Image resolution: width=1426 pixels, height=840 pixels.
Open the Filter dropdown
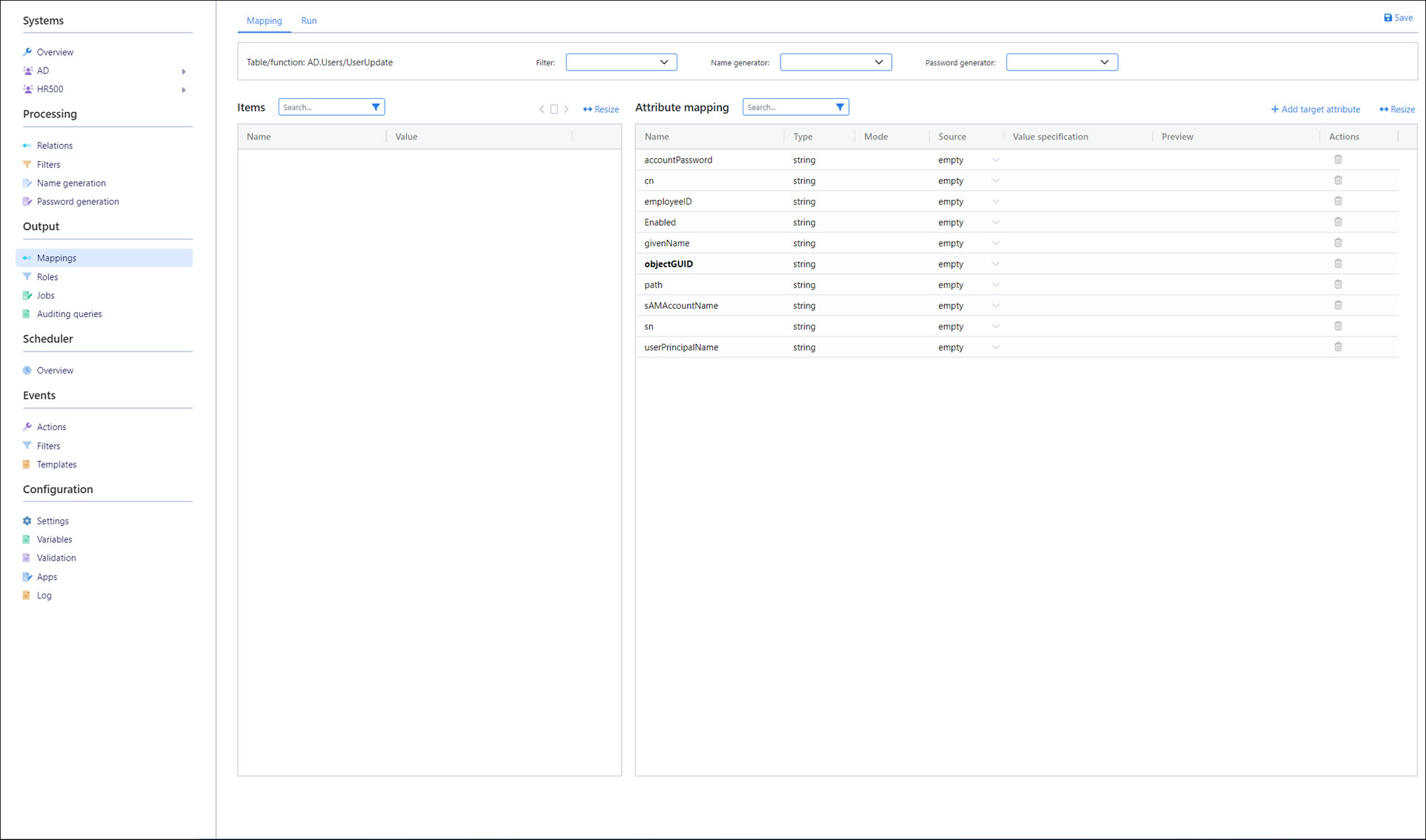[x=621, y=62]
